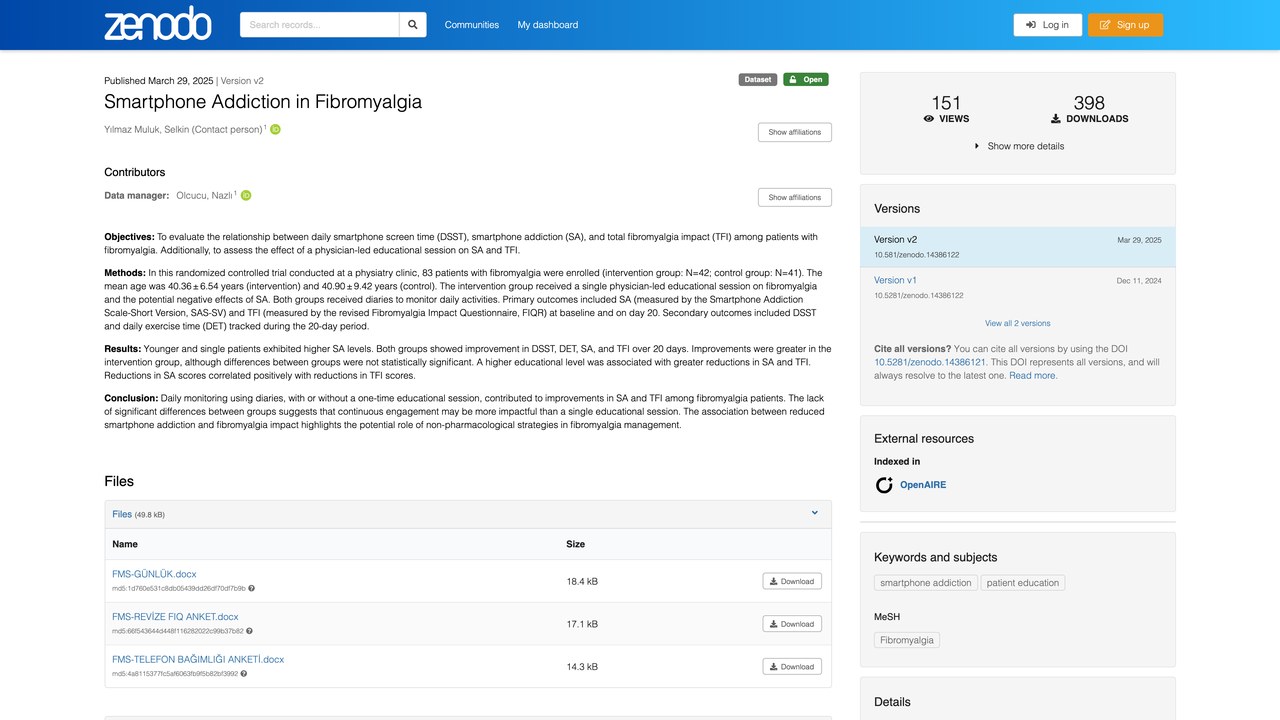Show affiliations in the Contributors section
This screenshot has height=720, width=1280.
795,197
